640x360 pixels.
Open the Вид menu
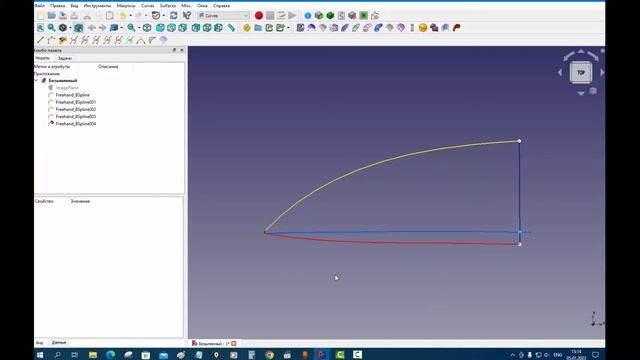[x=74, y=6]
